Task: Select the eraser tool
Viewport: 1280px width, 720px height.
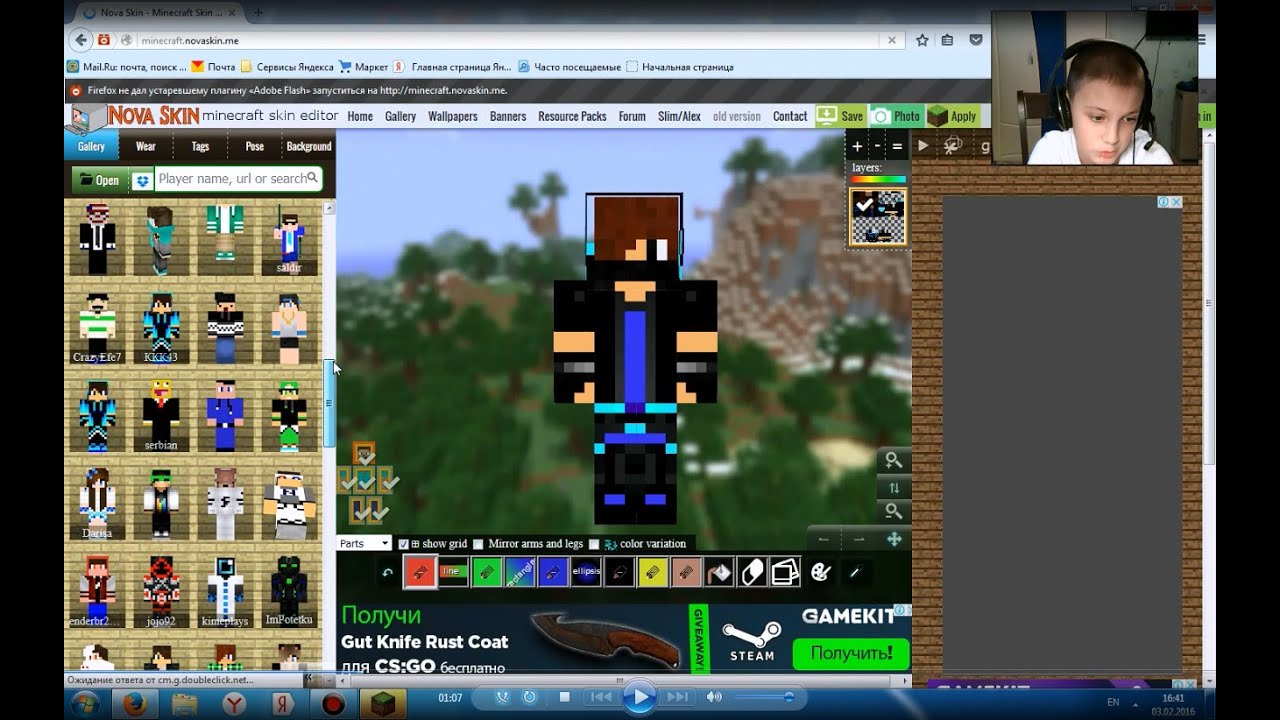Action: [752, 572]
